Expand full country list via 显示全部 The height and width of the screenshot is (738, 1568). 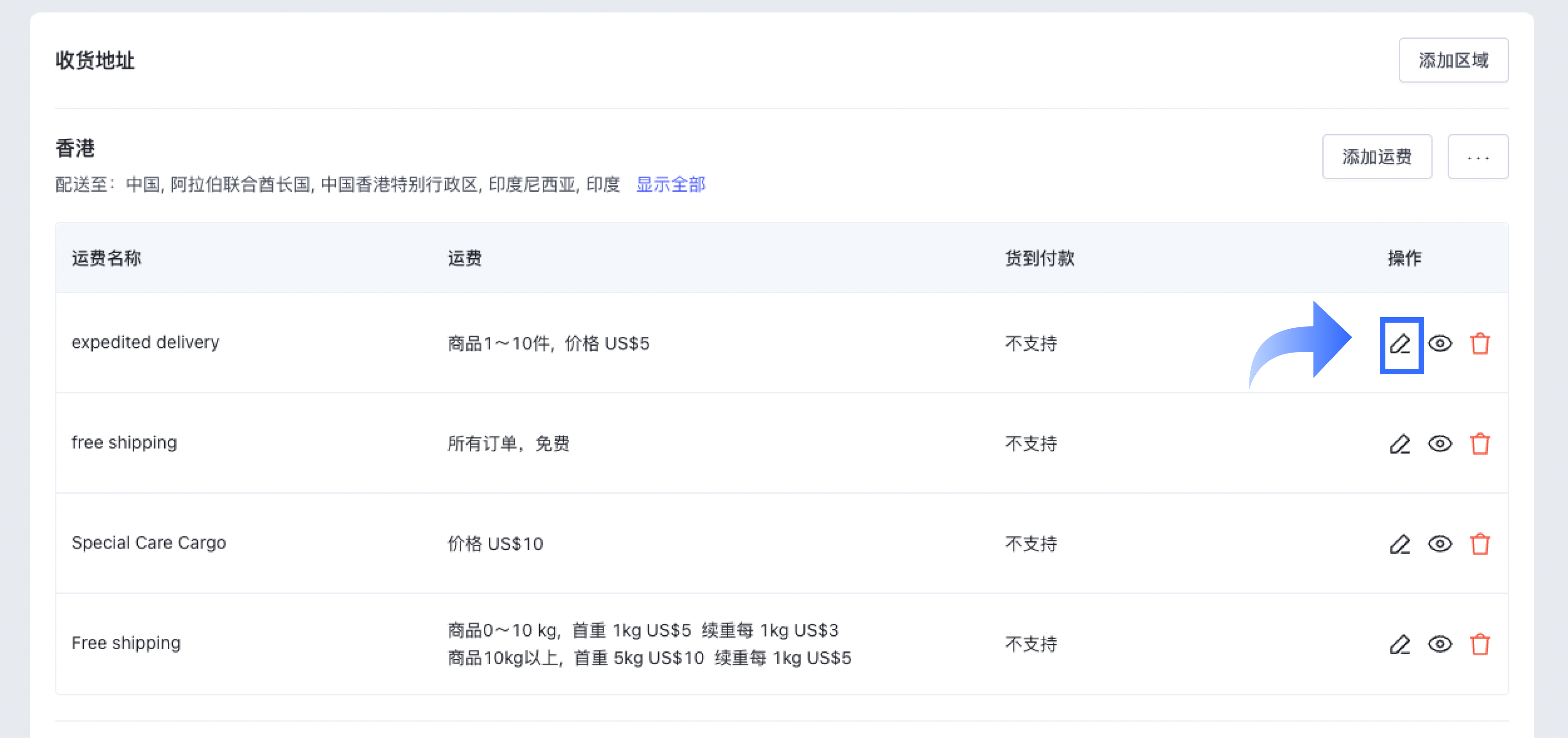click(670, 184)
